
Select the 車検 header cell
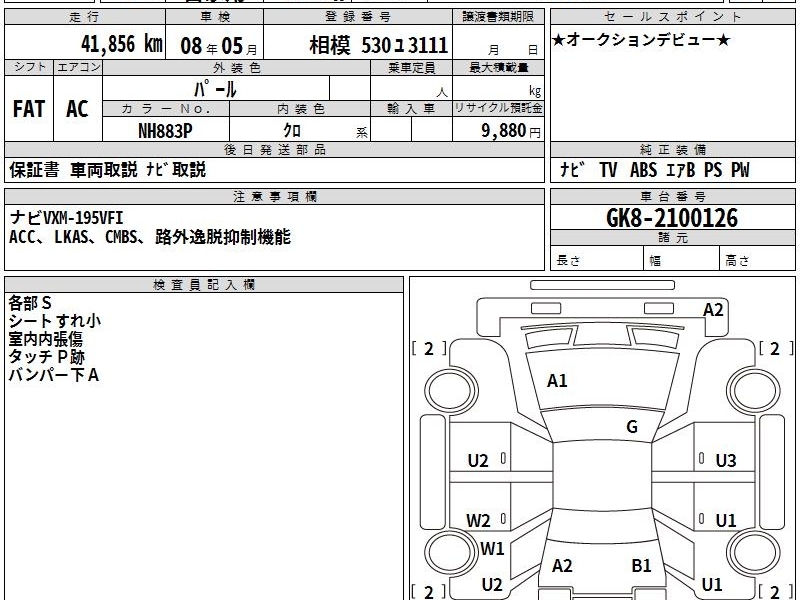(x=215, y=17)
